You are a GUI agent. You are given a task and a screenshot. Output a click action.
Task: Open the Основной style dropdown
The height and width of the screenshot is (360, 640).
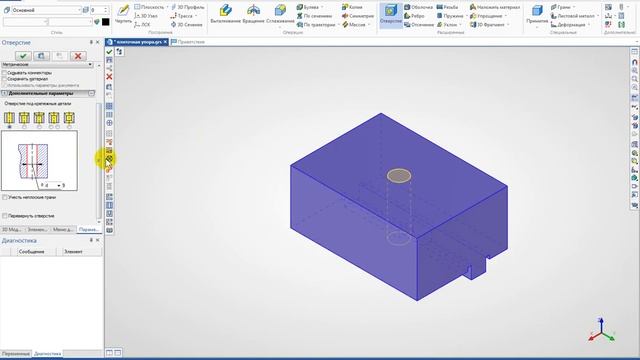pos(46,10)
